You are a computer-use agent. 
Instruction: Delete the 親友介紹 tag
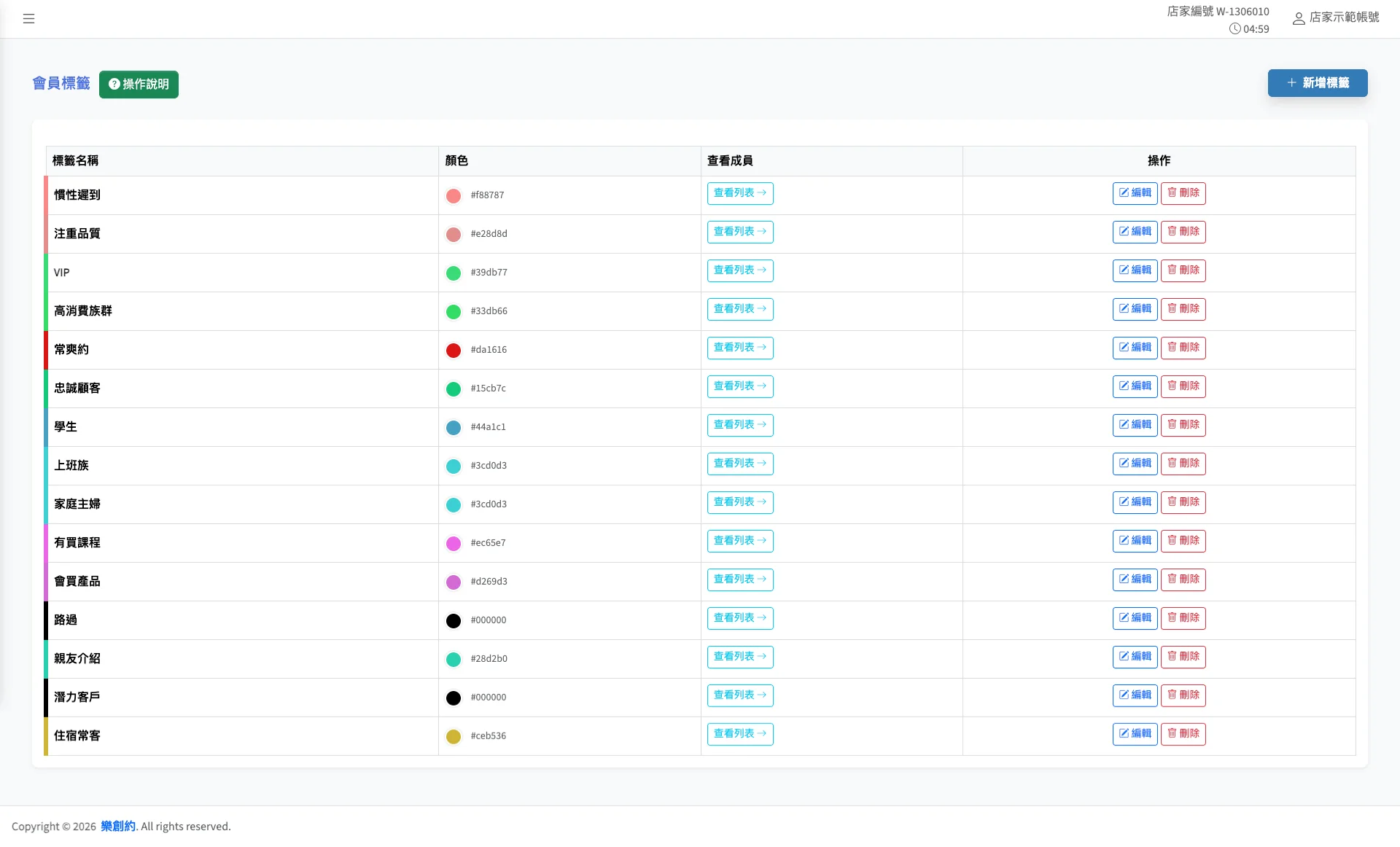click(x=1183, y=657)
